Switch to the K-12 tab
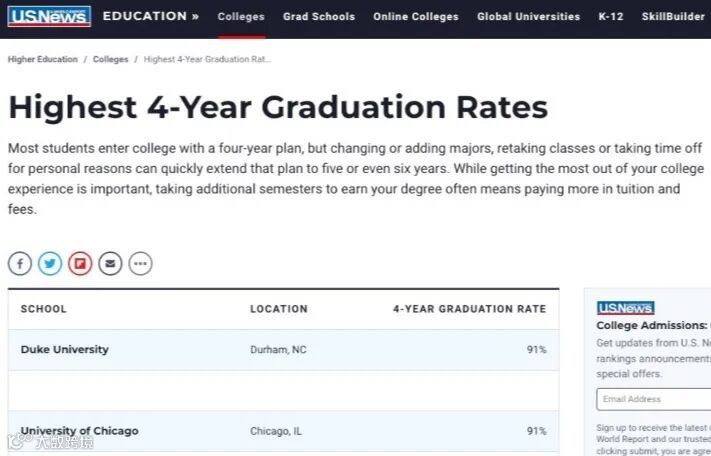This screenshot has height=456, width=711. click(x=611, y=17)
